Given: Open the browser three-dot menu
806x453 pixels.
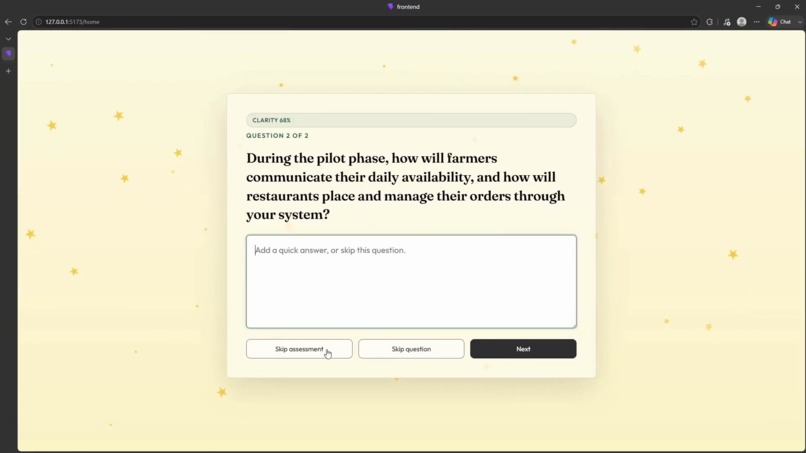Looking at the screenshot, I should tap(757, 22).
